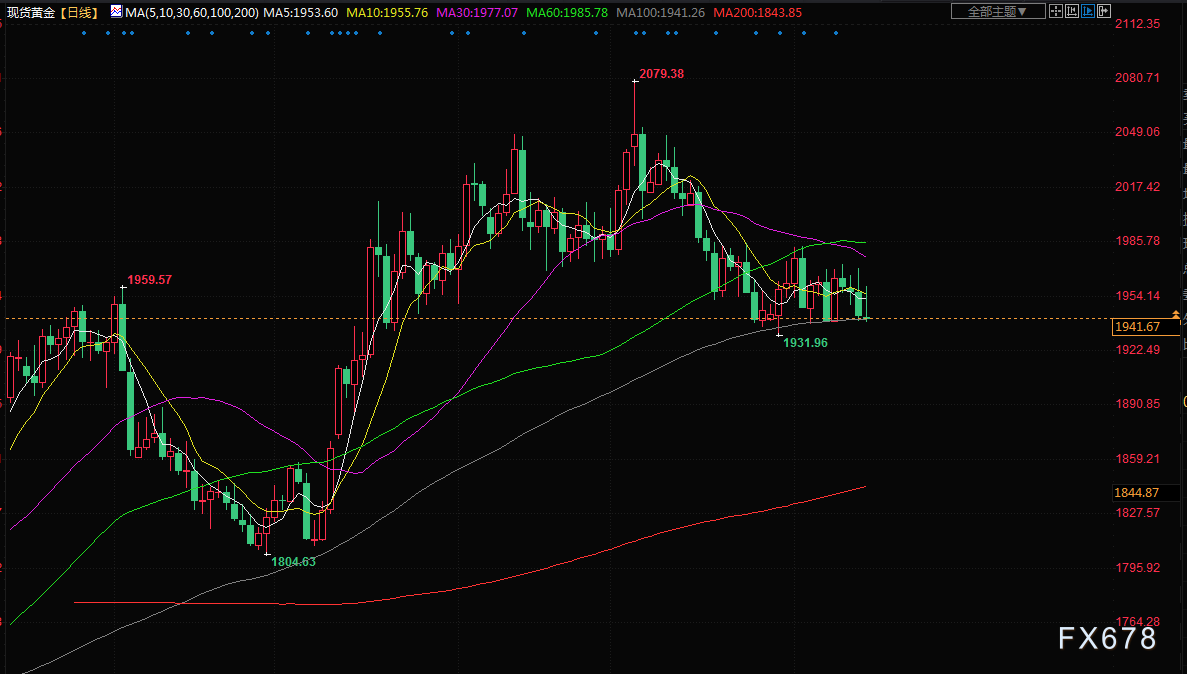Click the 1985.78 axis price label

(1137, 241)
